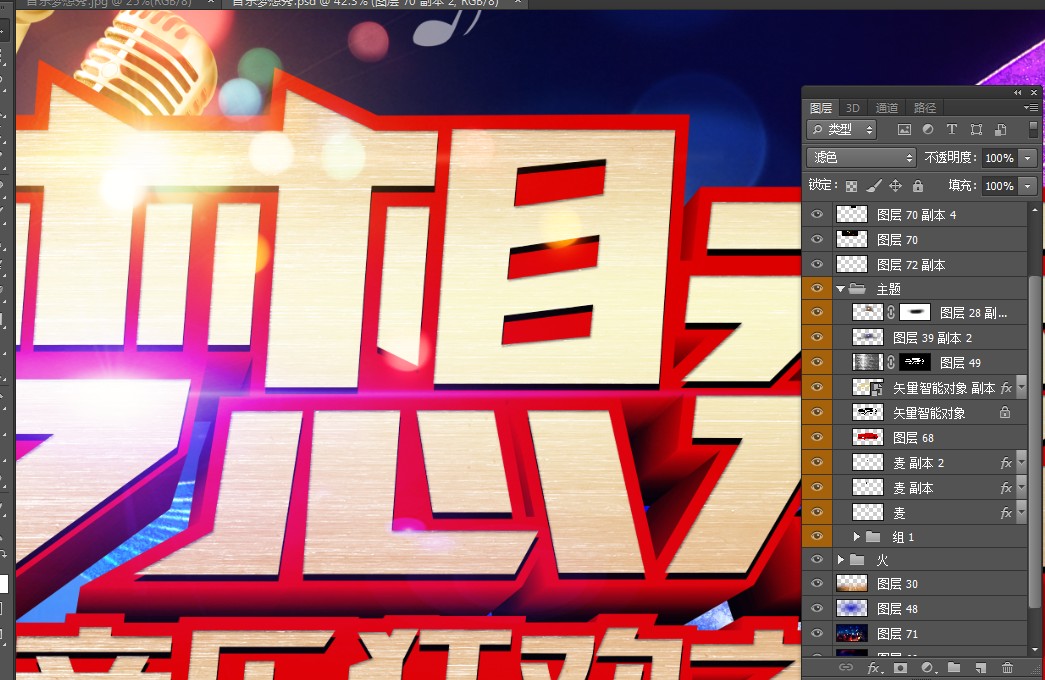Viewport: 1045px width, 680px height.
Task: Toggle visibility of 图层 70
Action: point(816,239)
